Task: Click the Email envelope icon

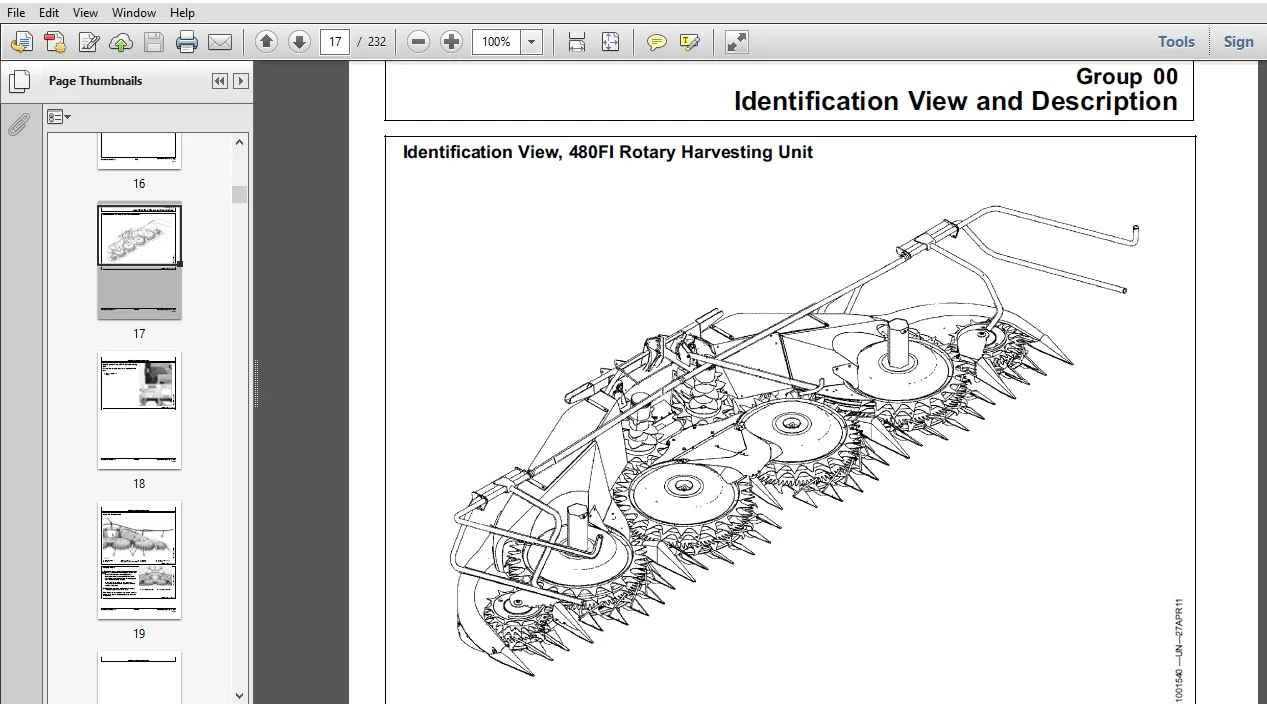Action: point(220,42)
